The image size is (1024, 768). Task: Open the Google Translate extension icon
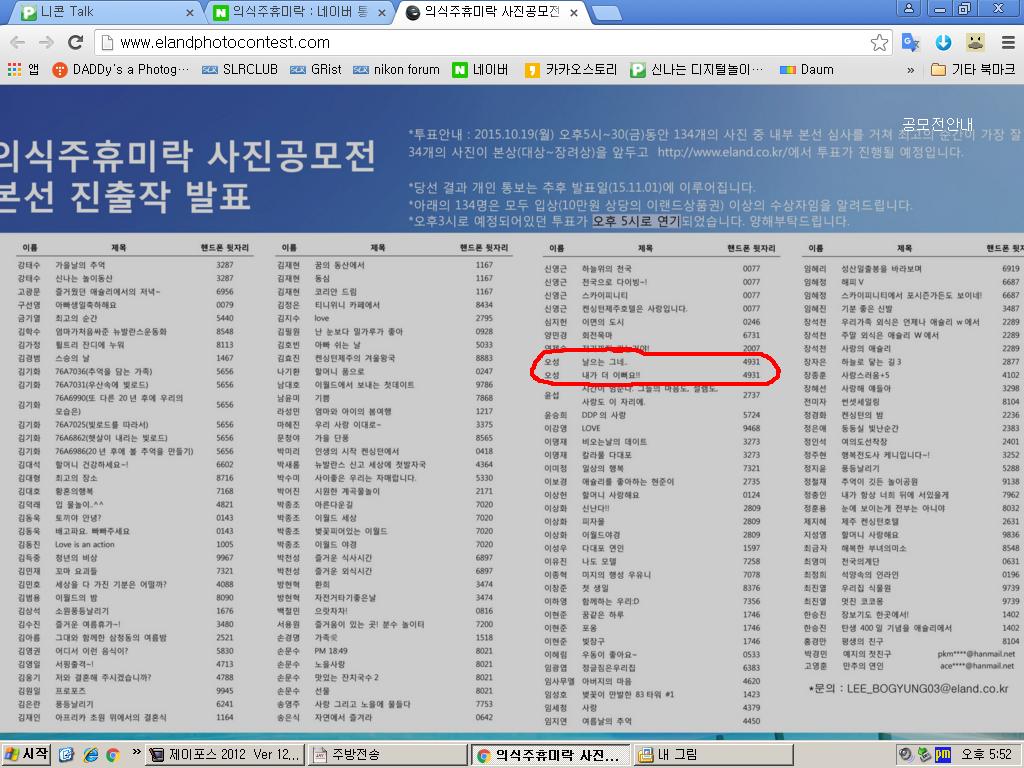910,42
